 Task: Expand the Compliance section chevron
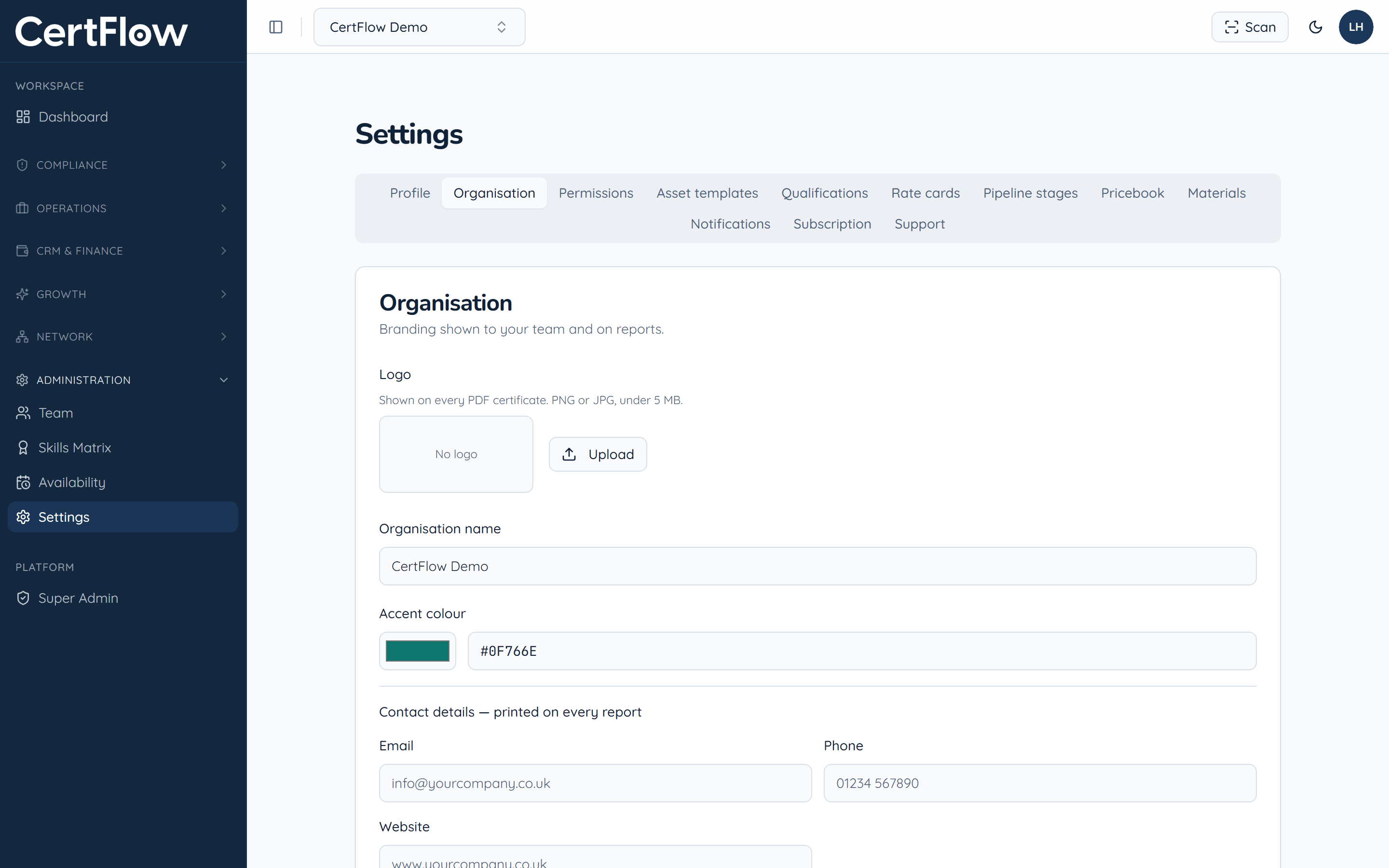tap(224, 165)
